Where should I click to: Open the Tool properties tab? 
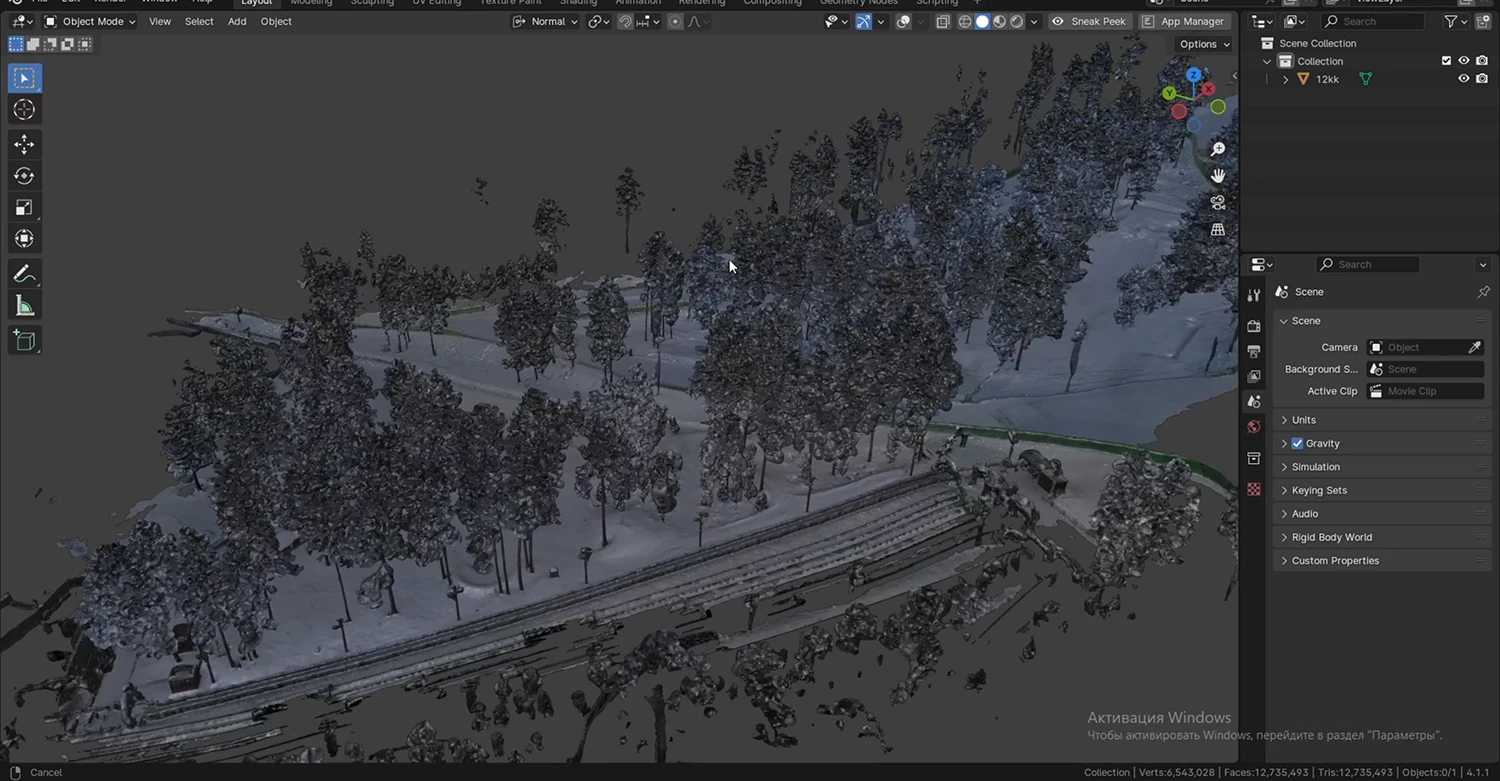[x=1254, y=295]
